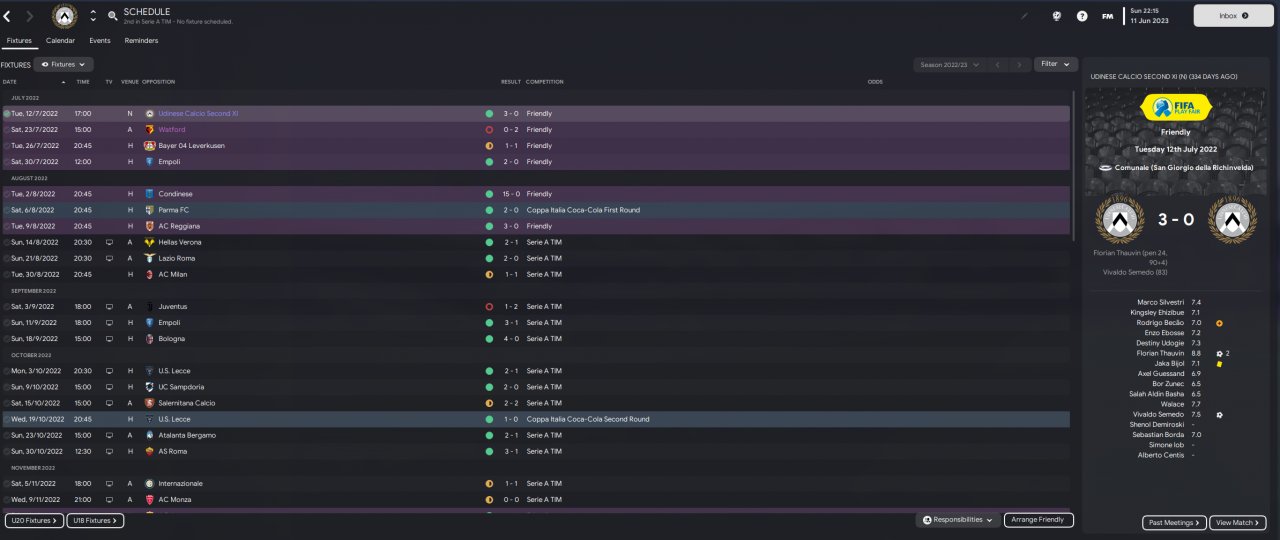Open the world globe icon
The height and width of the screenshot is (540, 1280).
click(x=1057, y=16)
